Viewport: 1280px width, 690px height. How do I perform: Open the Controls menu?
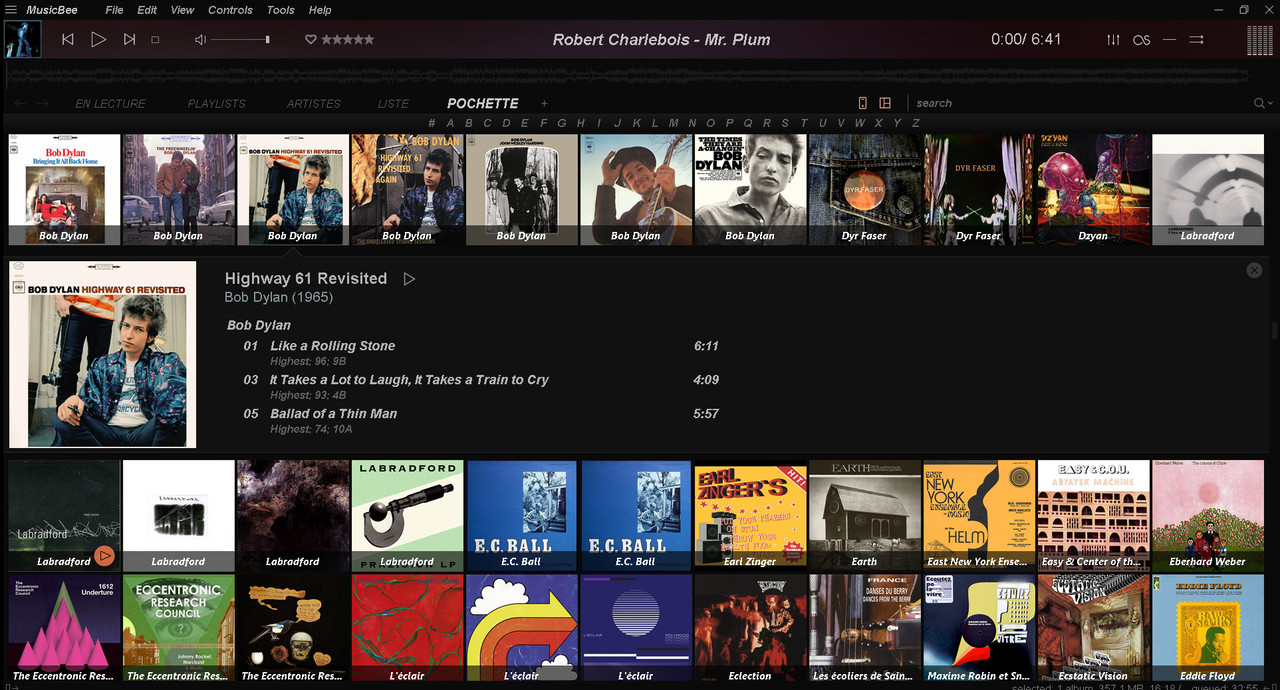click(230, 10)
